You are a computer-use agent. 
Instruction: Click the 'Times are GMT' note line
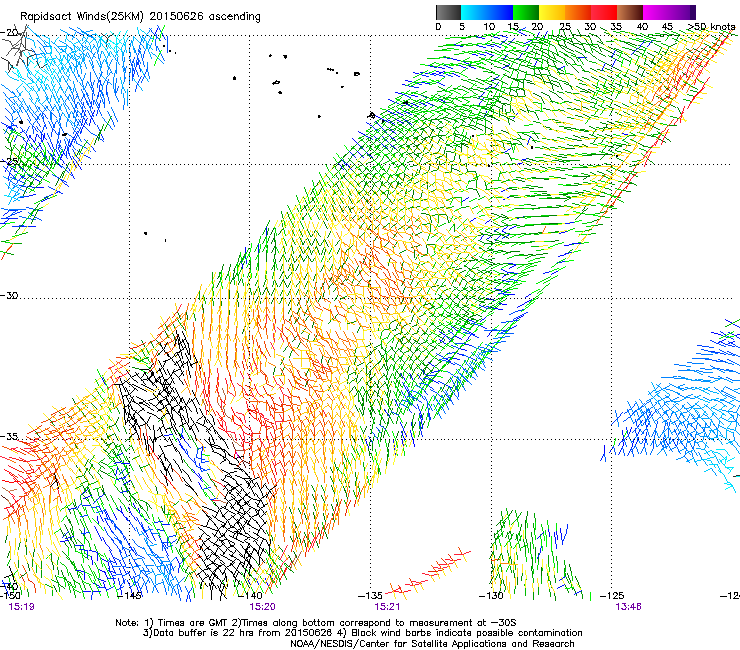click(316, 623)
